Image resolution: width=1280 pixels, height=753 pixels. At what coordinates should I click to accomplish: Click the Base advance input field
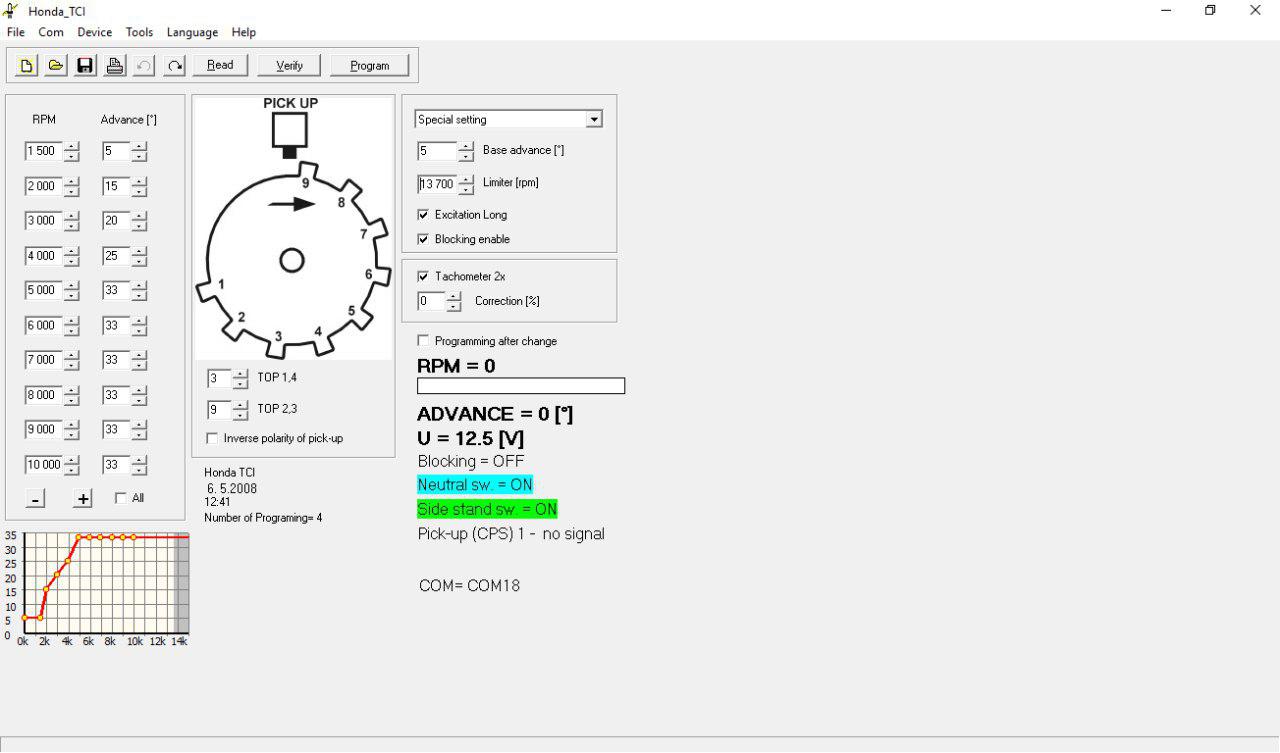point(437,151)
